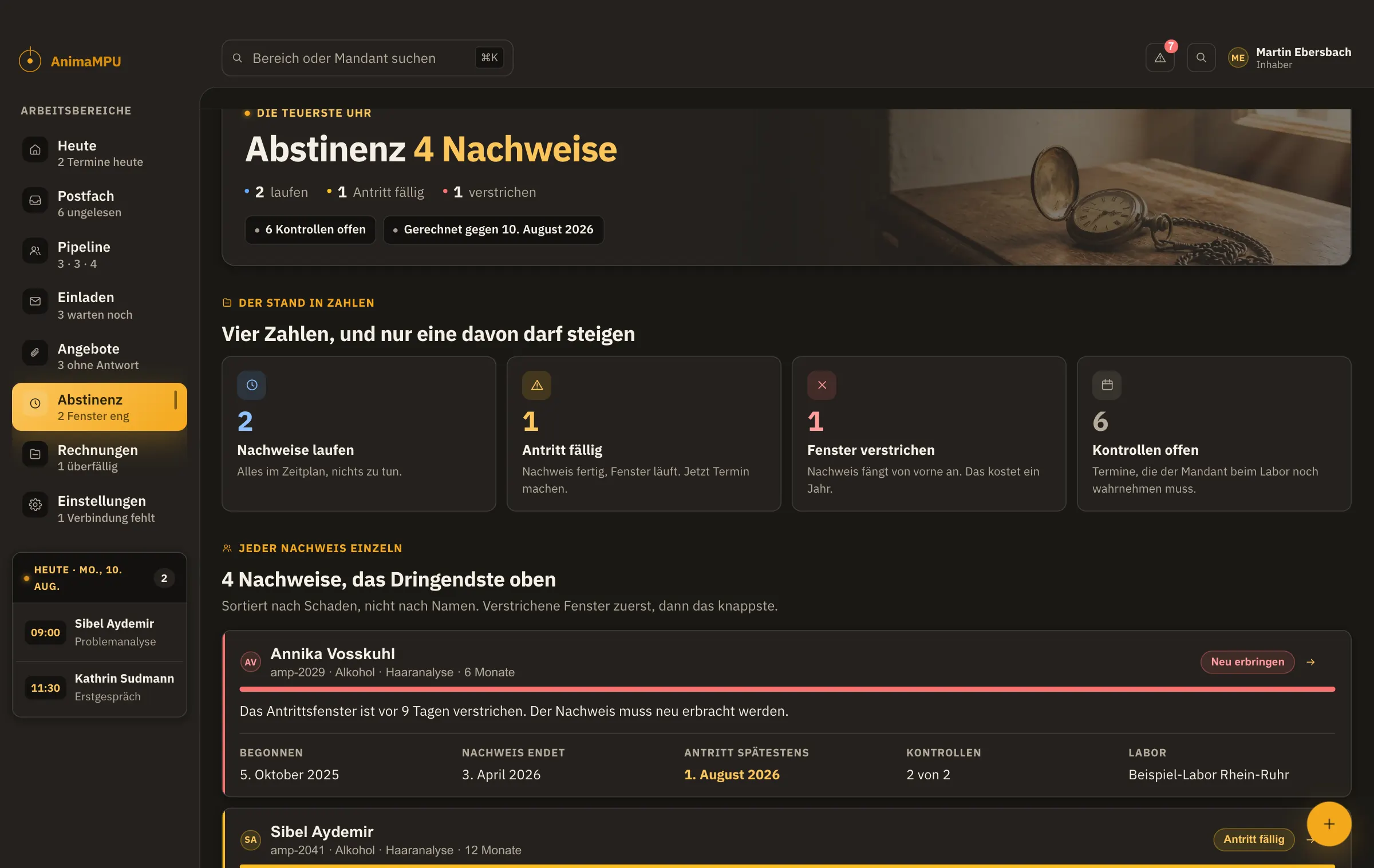The width and height of the screenshot is (1374, 868).
Task: Click the Bereich oder Mandant suchen field
Action: point(368,58)
